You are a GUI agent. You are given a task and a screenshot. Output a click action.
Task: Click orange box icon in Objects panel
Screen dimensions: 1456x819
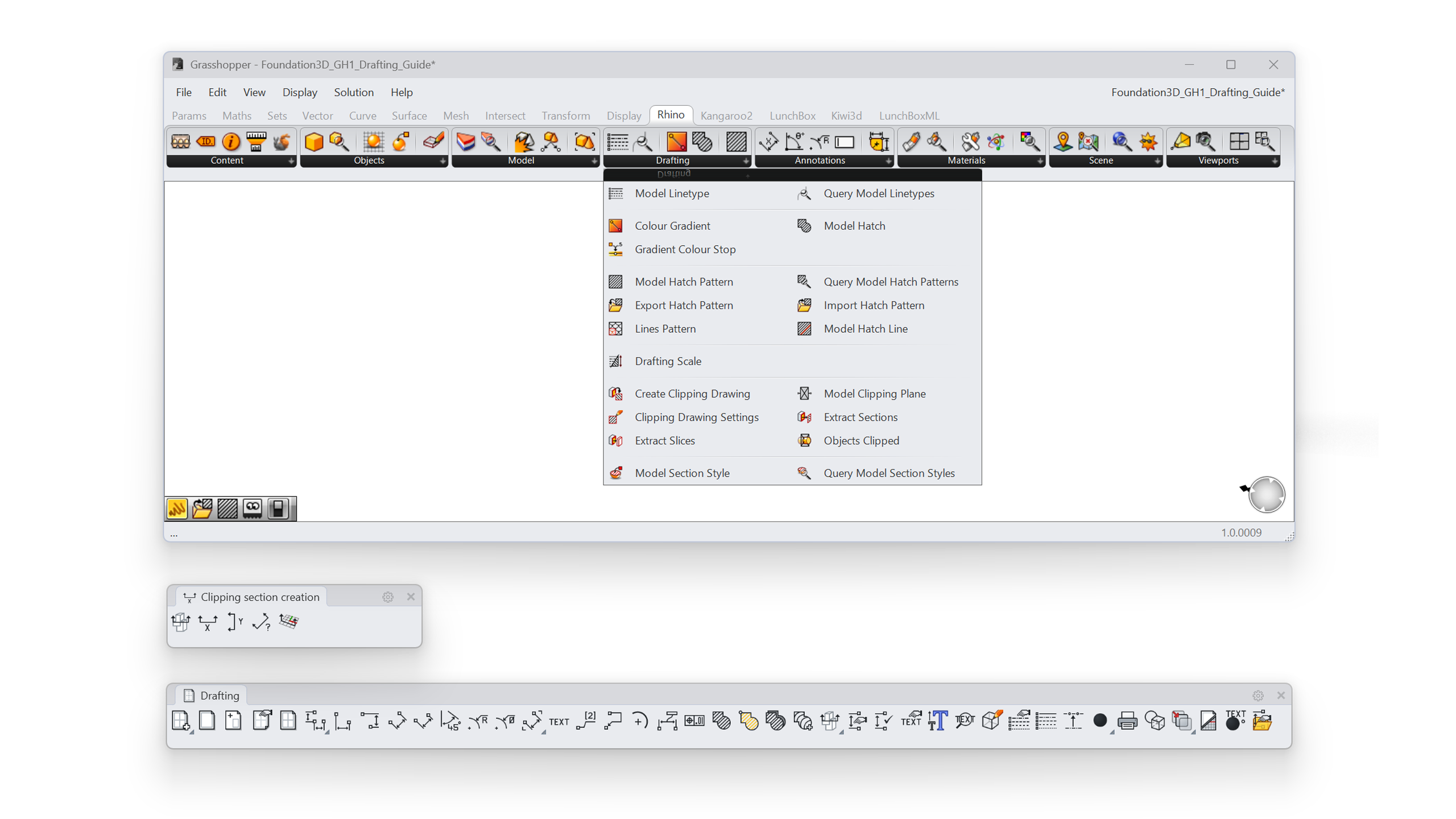coord(313,142)
